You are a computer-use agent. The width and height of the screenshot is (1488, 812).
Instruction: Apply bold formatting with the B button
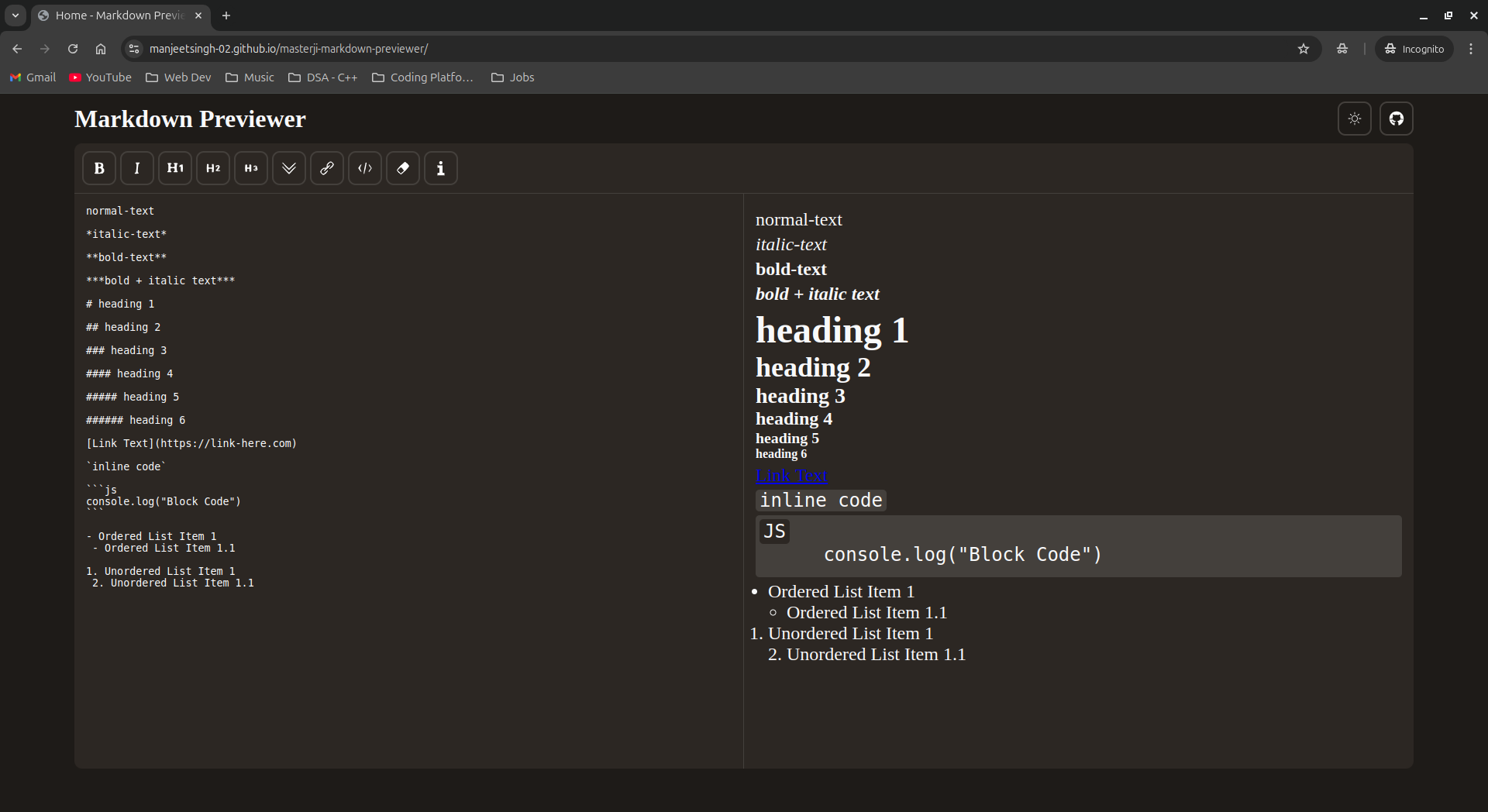pos(99,168)
